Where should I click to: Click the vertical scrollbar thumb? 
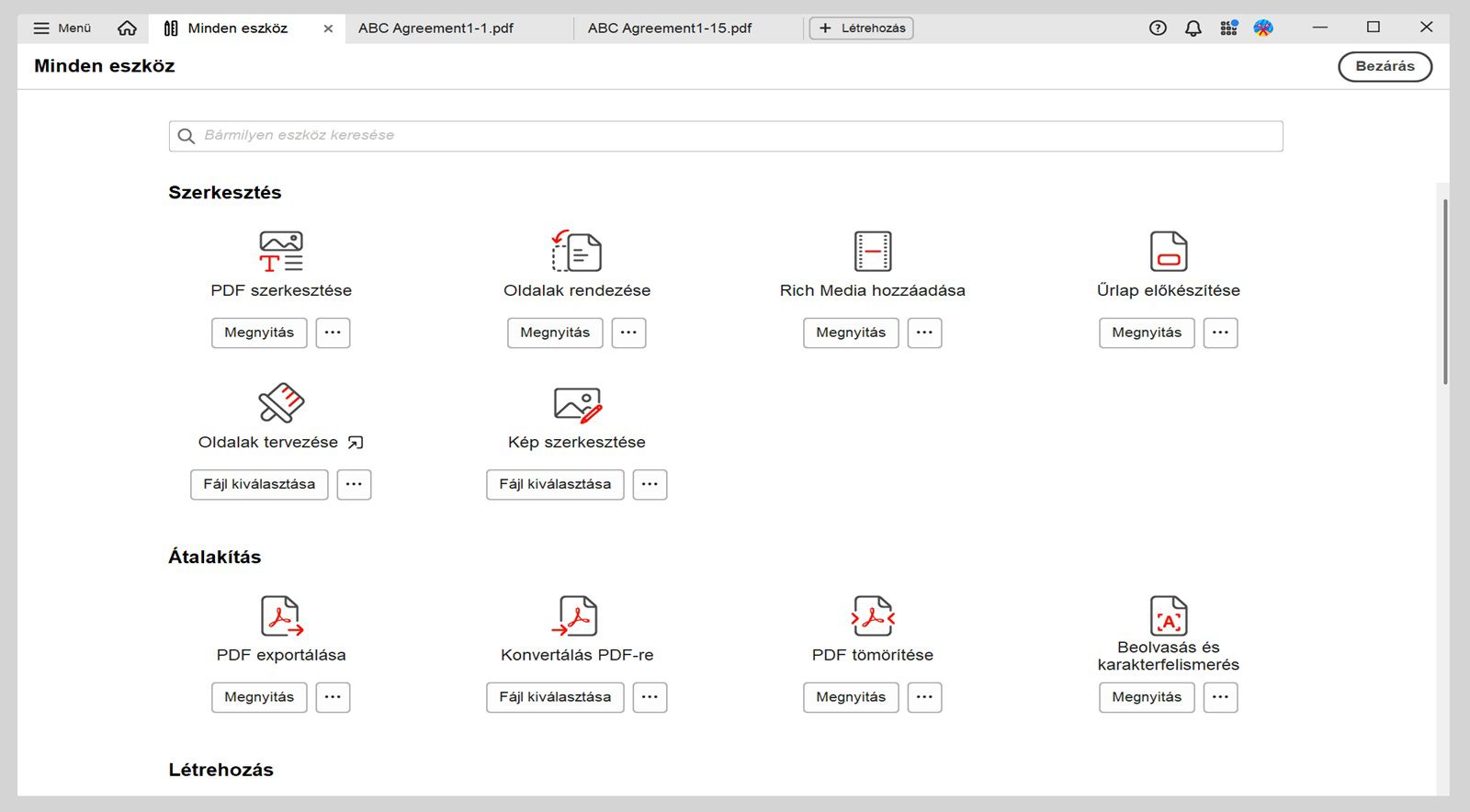click(1445, 291)
